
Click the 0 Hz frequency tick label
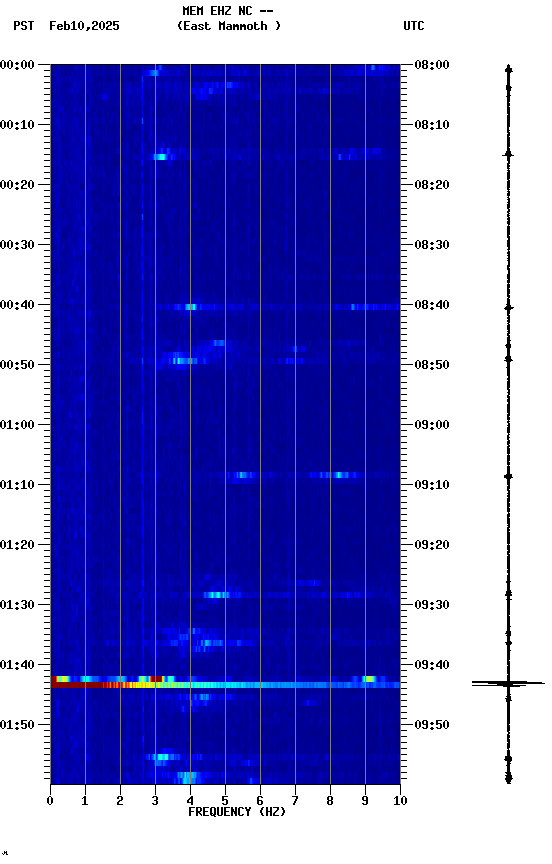click(50, 801)
